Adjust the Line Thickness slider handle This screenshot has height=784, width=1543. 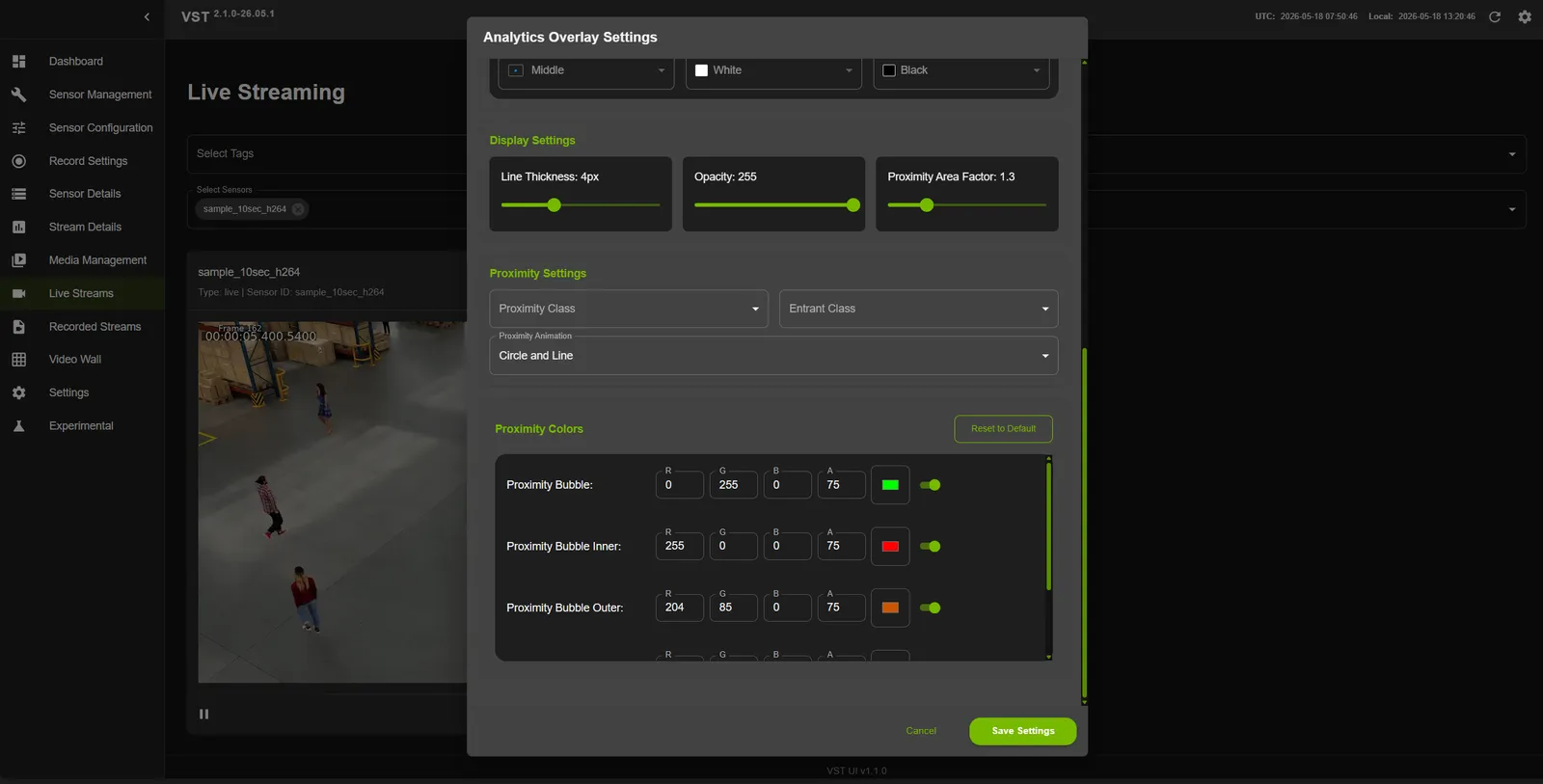554,205
